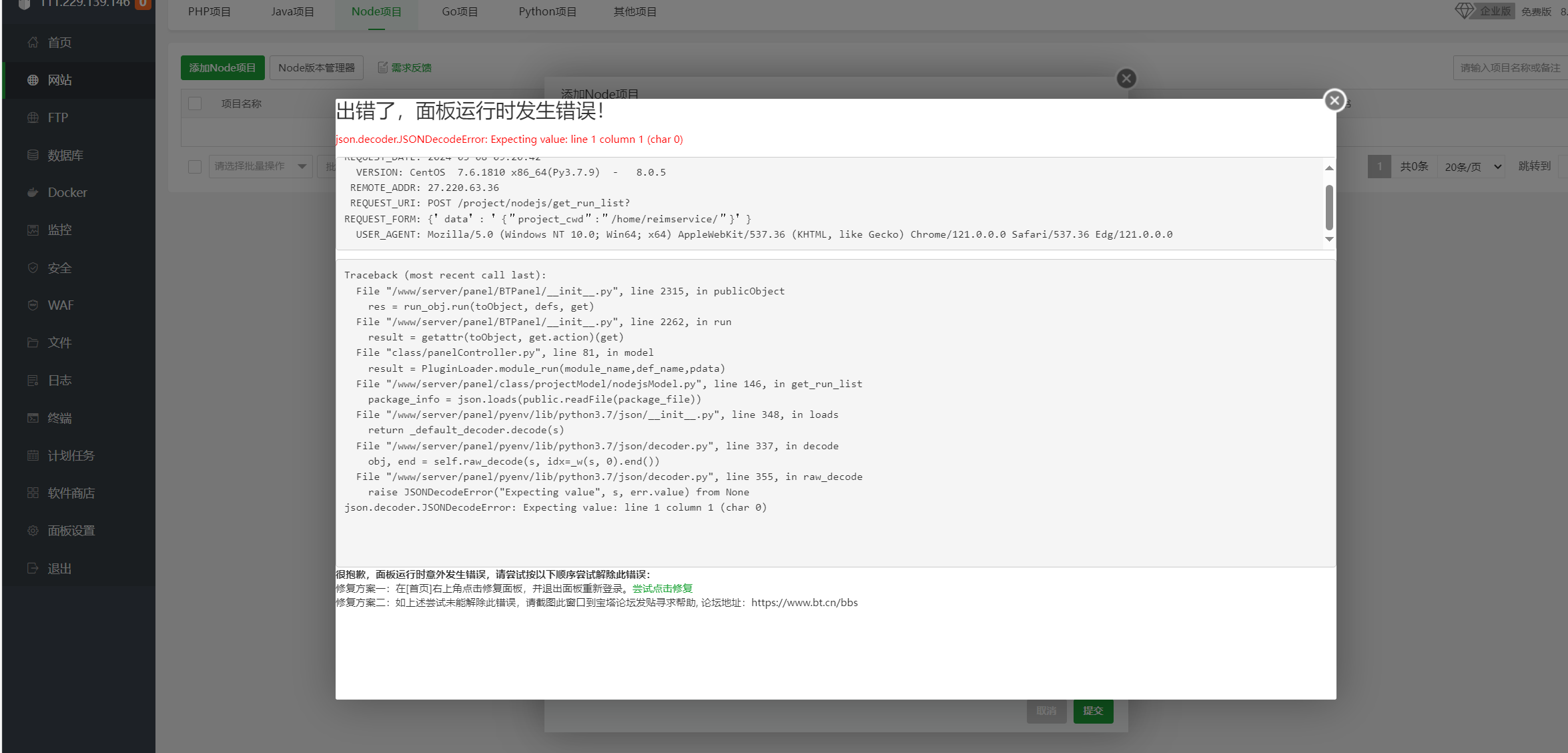Open 首页 in sidebar menu
This screenshot has height=753, width=1568.
(x=59, y=42)
